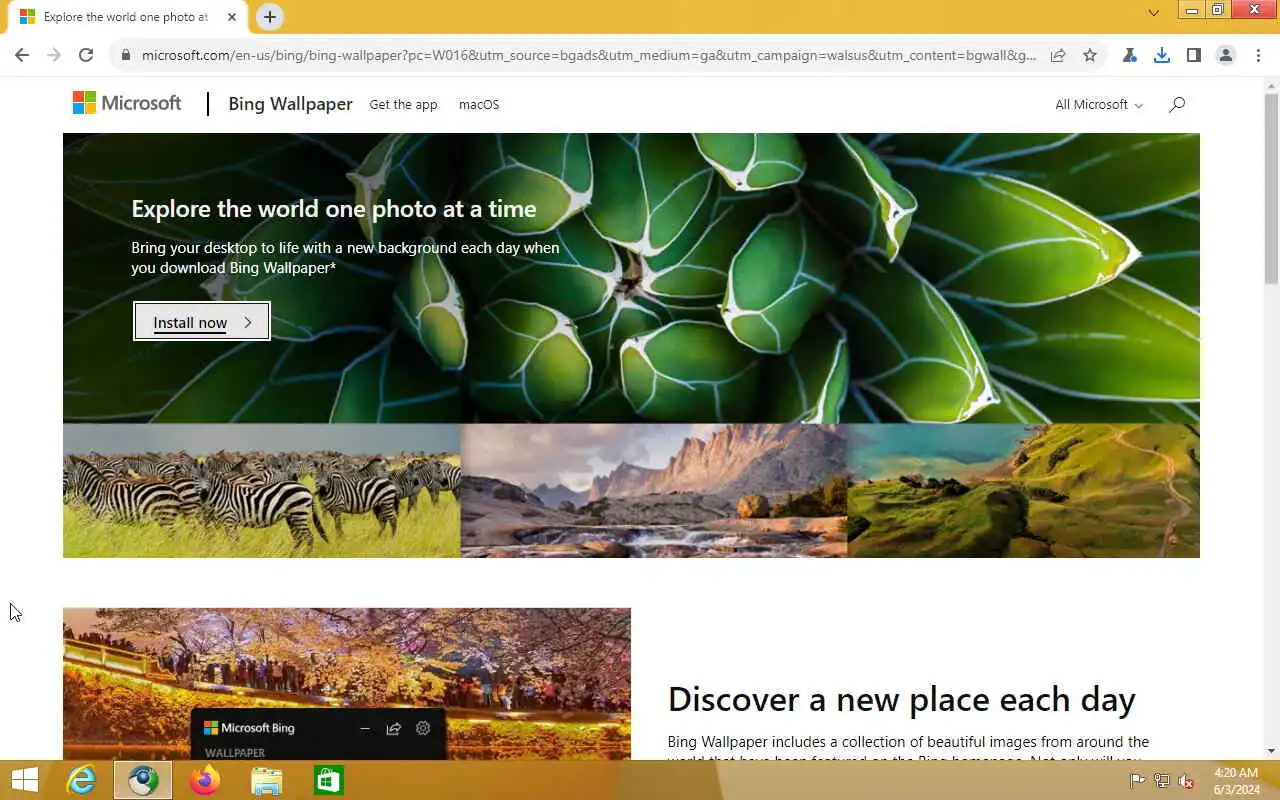The height and width of the screenshot is (800, 1280).
Task: Bookmark this tab with star icon
Action: pyautogui.click(x=1090, y=56)
